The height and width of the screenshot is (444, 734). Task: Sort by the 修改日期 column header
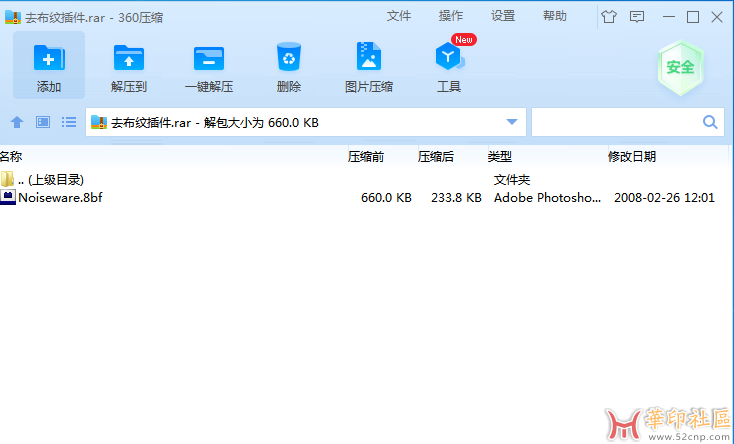pyautogui.click(x=632, y=156)
